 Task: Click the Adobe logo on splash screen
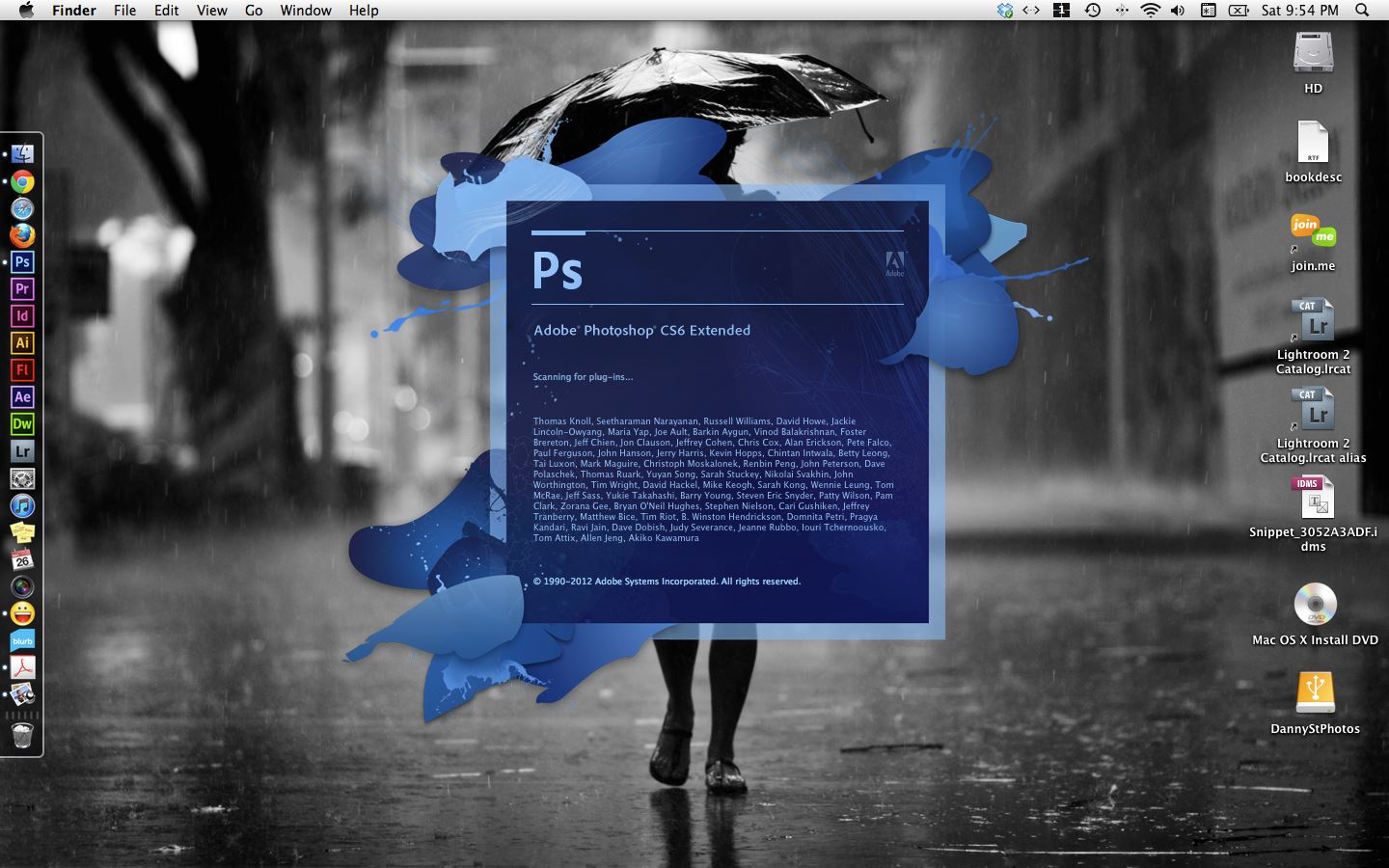click(895, 263)
